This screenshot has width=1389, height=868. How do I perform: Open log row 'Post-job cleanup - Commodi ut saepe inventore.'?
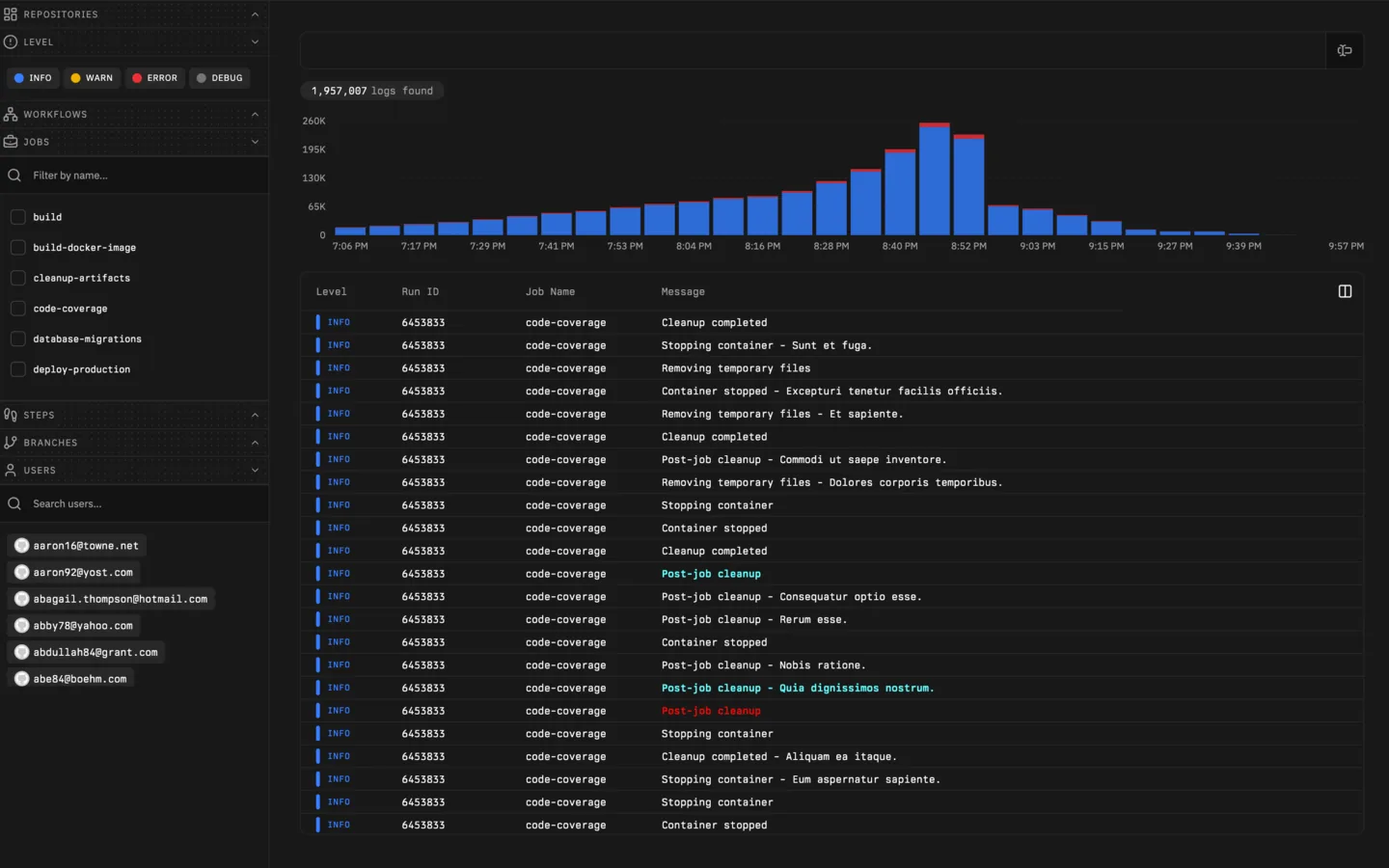[x=831, y=459]
